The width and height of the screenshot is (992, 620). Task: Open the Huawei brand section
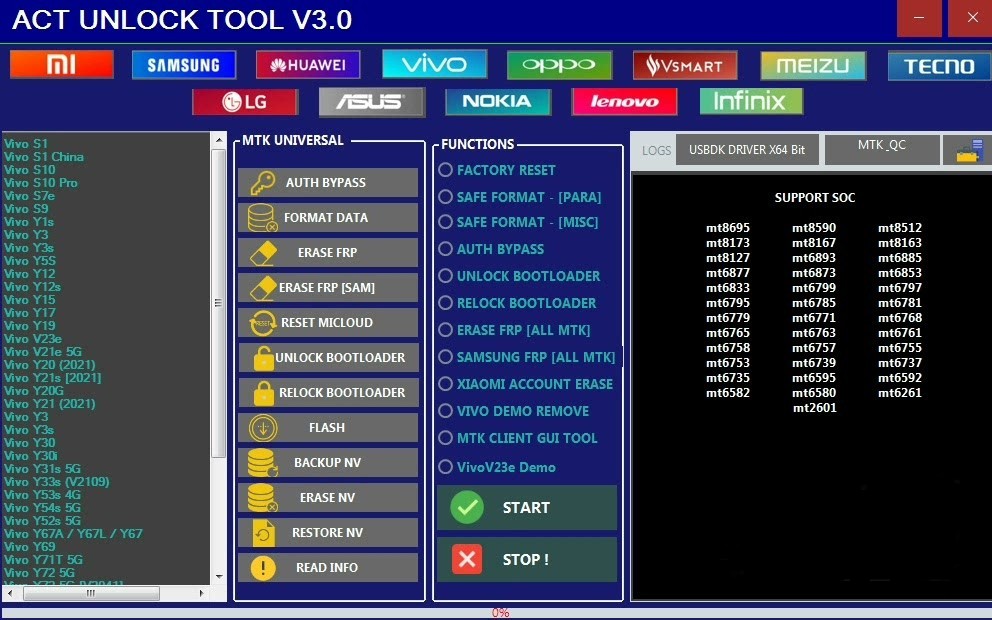tap(308, 65)
